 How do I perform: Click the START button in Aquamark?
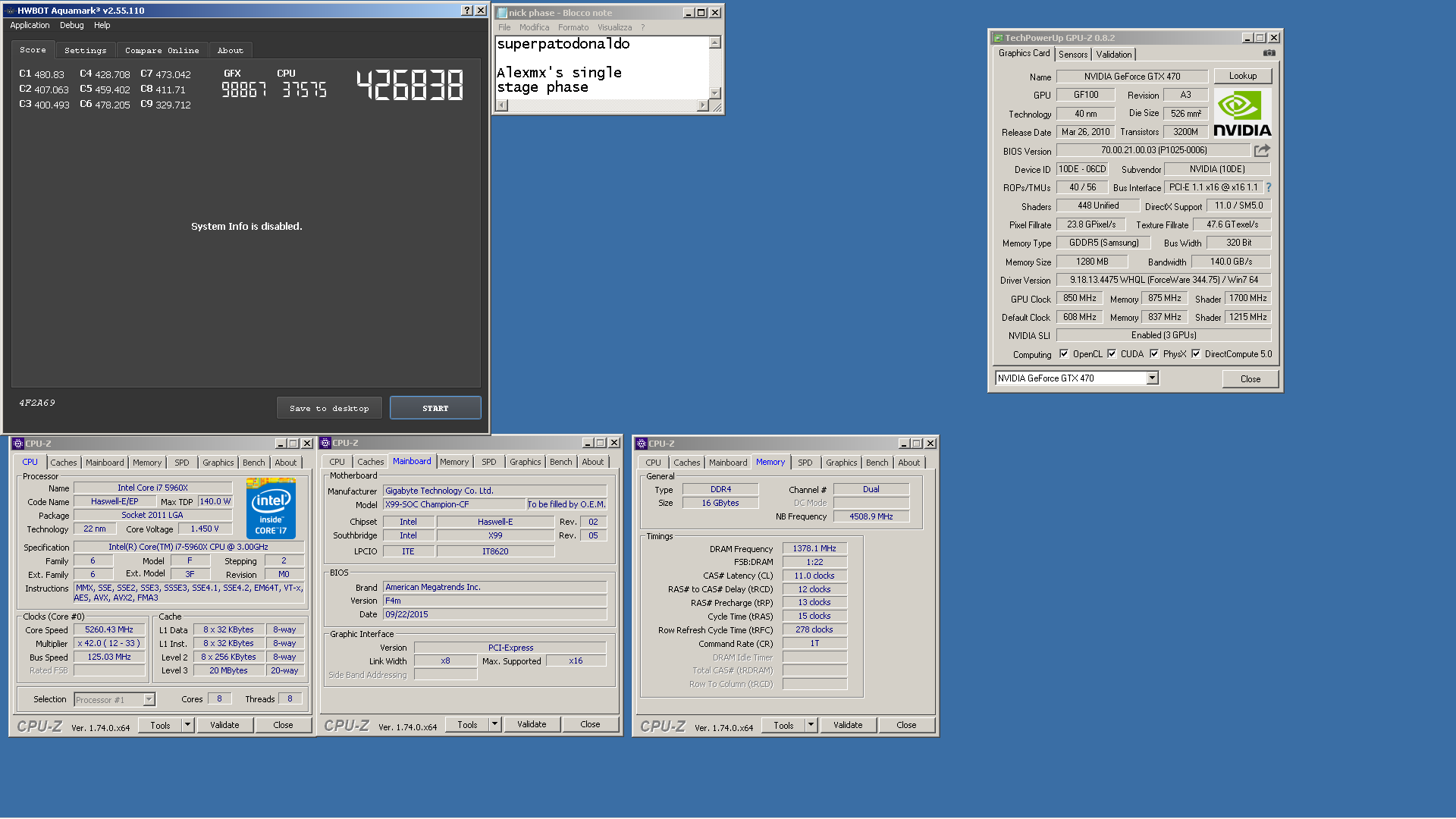point(435,408)
